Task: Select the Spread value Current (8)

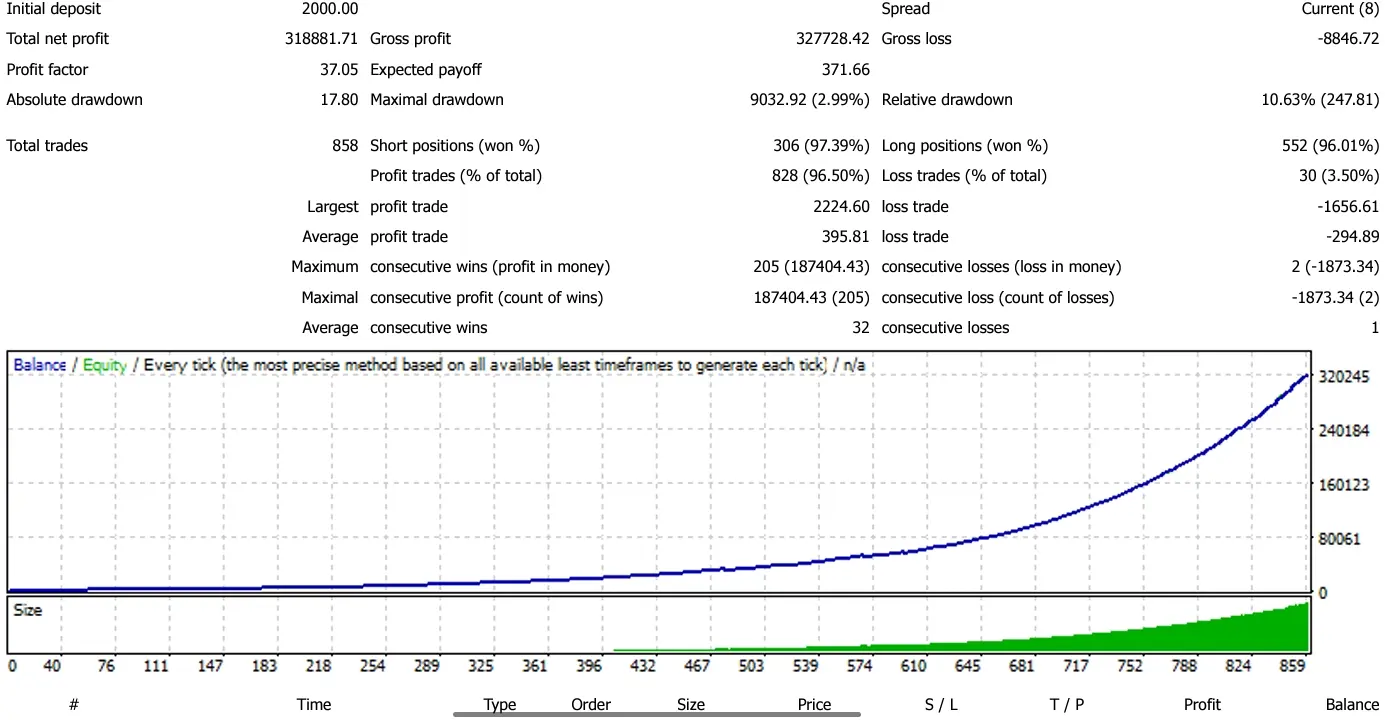Action: pyautogui.click(x=1341, y=9)
